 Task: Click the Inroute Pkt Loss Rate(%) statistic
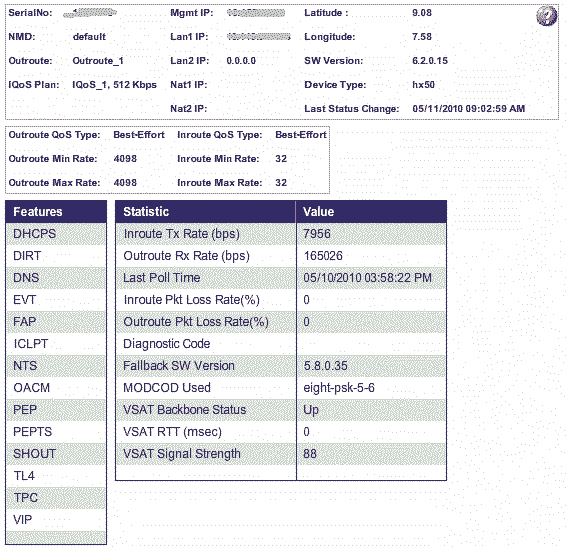pyautogui.click(x=192, y=300)
